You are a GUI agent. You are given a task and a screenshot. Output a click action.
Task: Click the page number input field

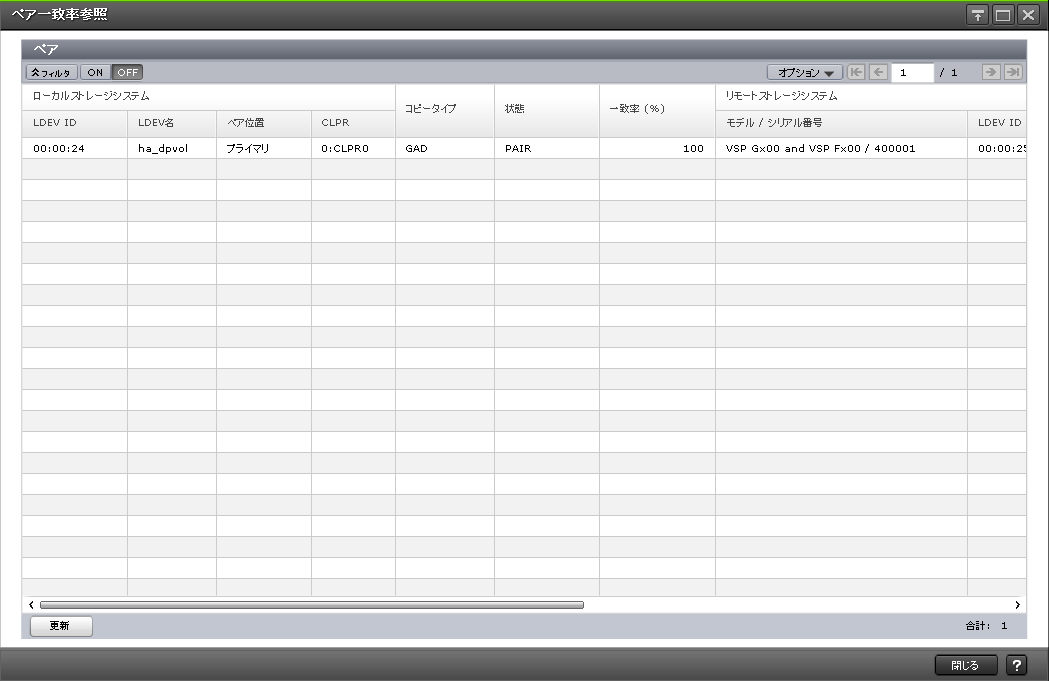[x=912, y=71]
